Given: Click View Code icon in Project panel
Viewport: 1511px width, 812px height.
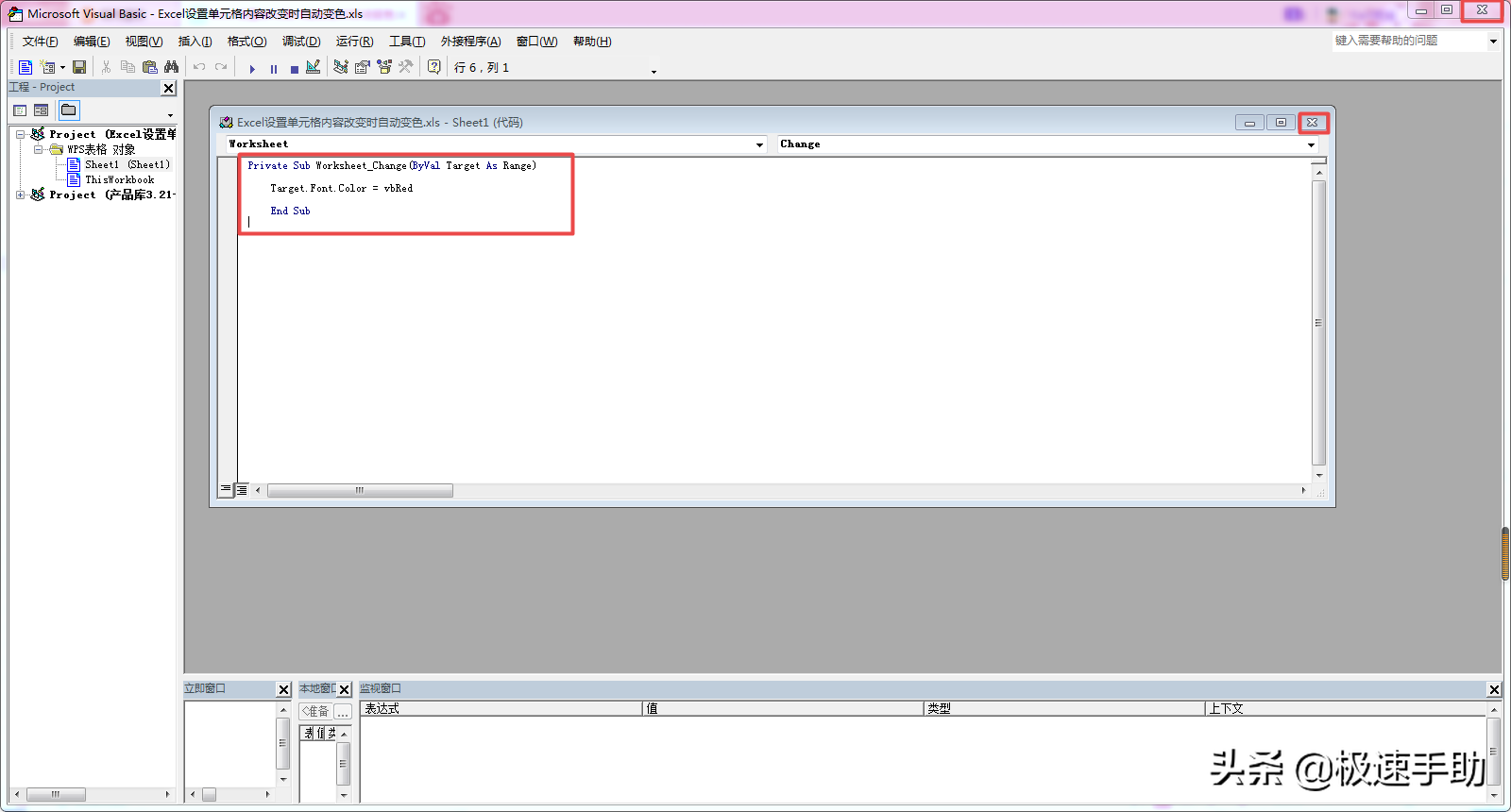Looking at the screenshot, I should [x=20, y=110].
